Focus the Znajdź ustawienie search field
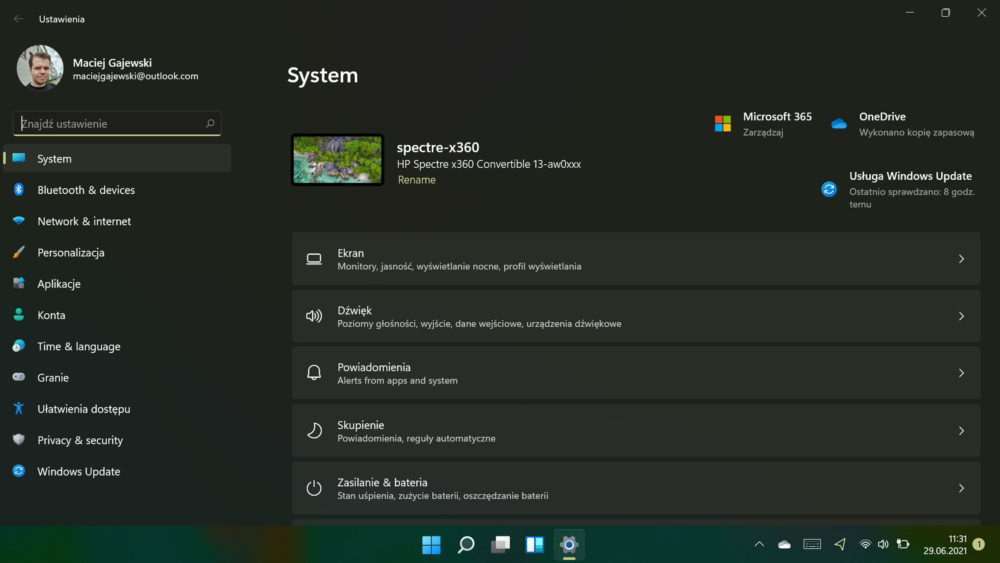 117,123
